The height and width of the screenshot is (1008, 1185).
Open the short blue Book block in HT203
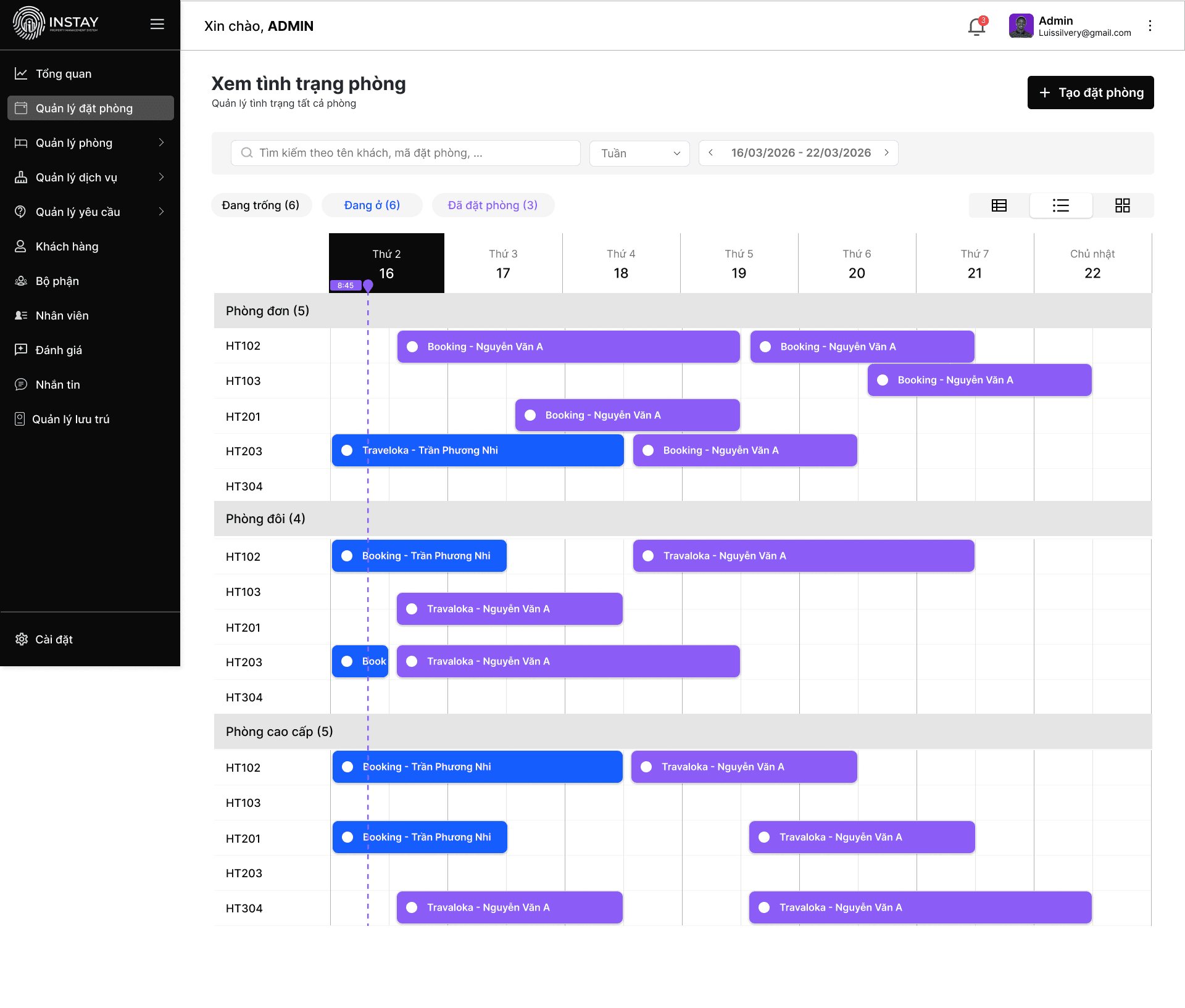pyautogui.click(x=360, y=661)
